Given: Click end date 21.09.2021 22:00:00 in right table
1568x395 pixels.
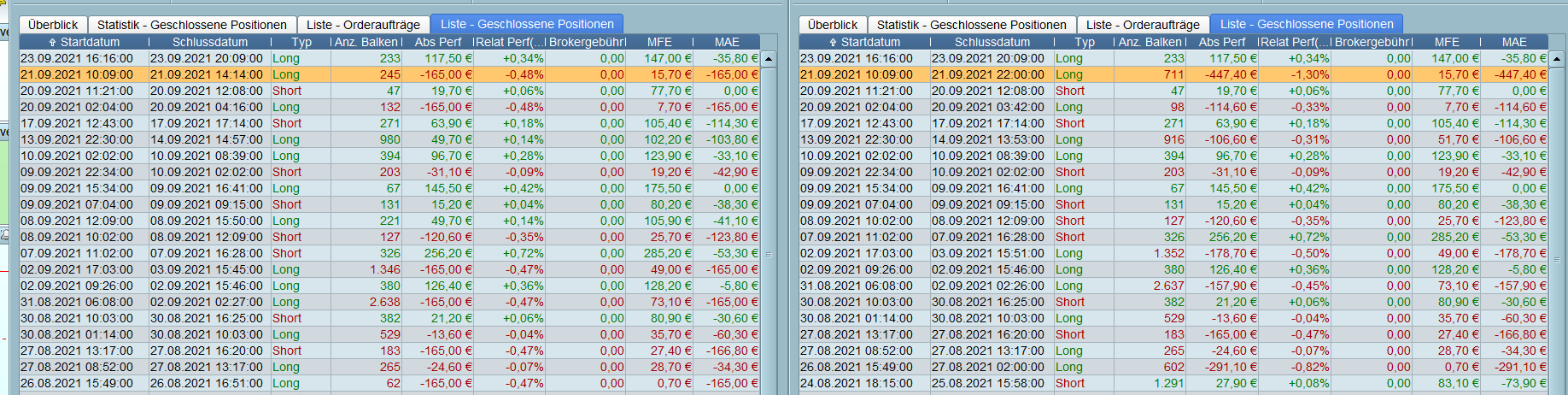Looking at the screenshot, I should 988,74.
